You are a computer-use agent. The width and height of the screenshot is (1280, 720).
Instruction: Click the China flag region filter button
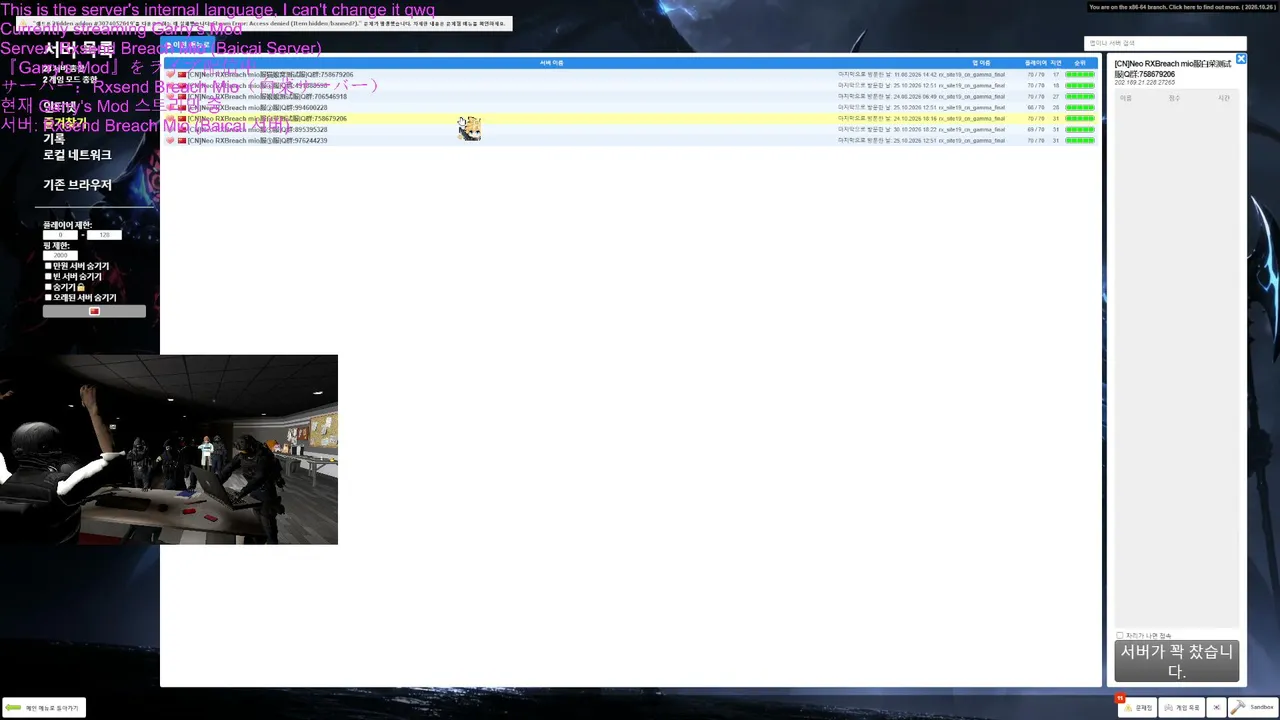click(x=94, y=311)
